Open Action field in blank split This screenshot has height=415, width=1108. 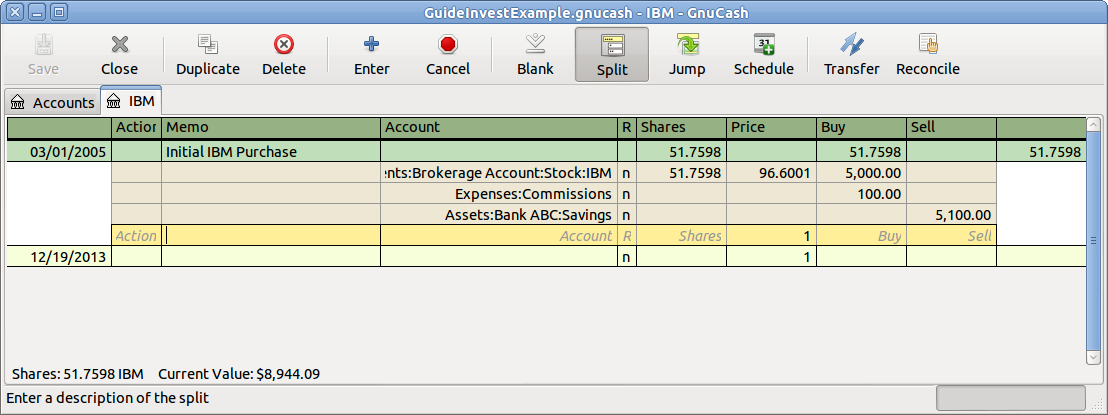point(136,236)
